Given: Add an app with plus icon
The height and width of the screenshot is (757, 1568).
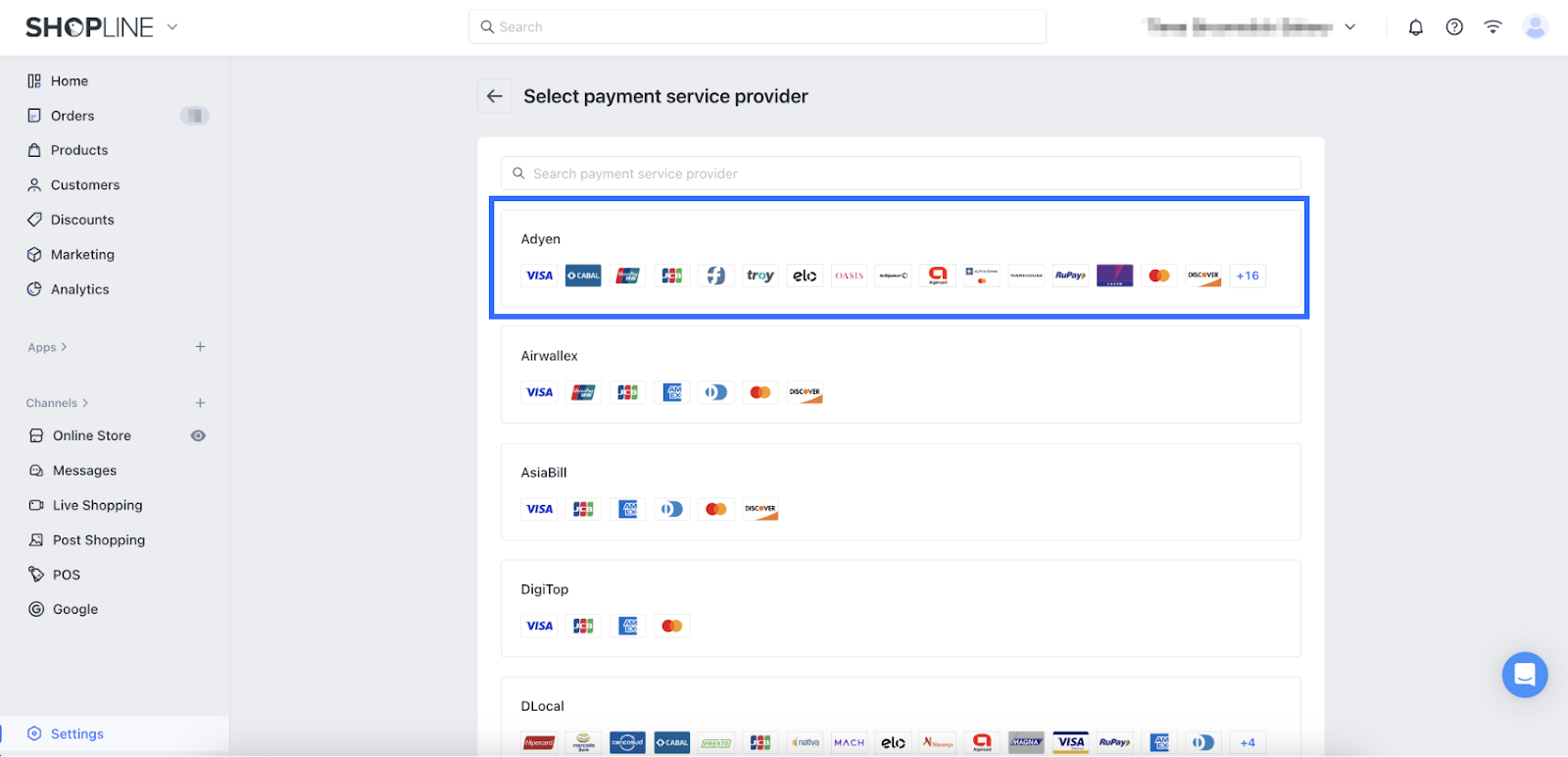Looking at the screenshot, I should click(200, 347).
